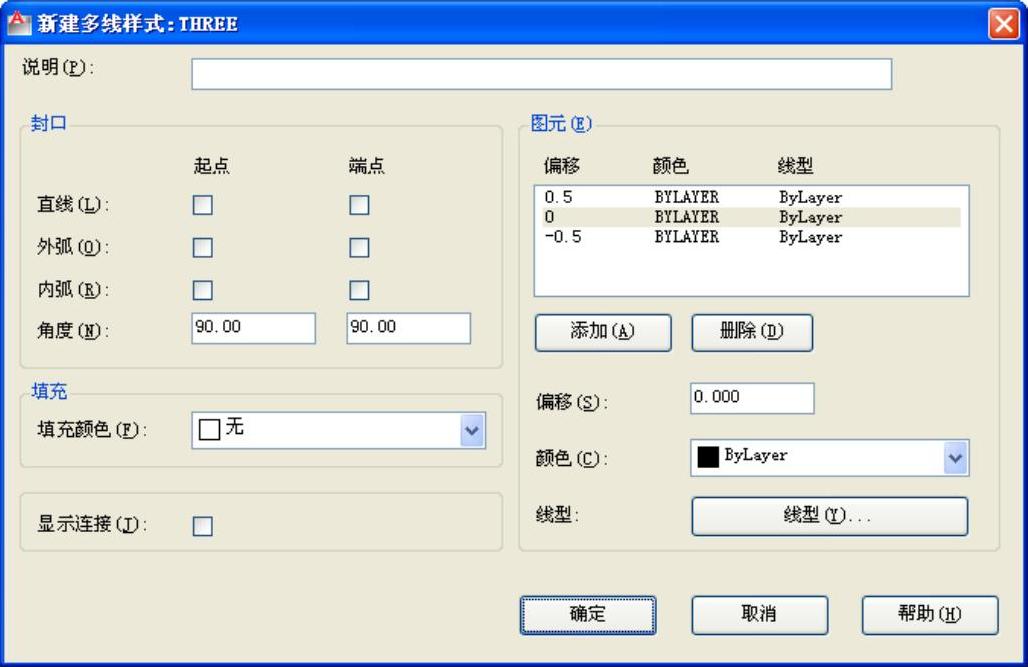Enable 直线 cap at 端点
The width and height of the screenshot is (1028, 667).
(359, 205)
